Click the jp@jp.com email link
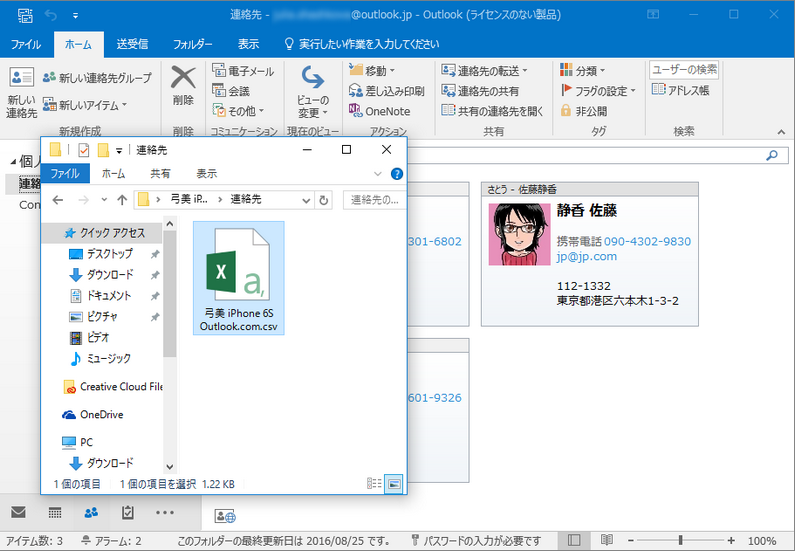Viewport: 795px width, 551px height. [x=587, y=256]
